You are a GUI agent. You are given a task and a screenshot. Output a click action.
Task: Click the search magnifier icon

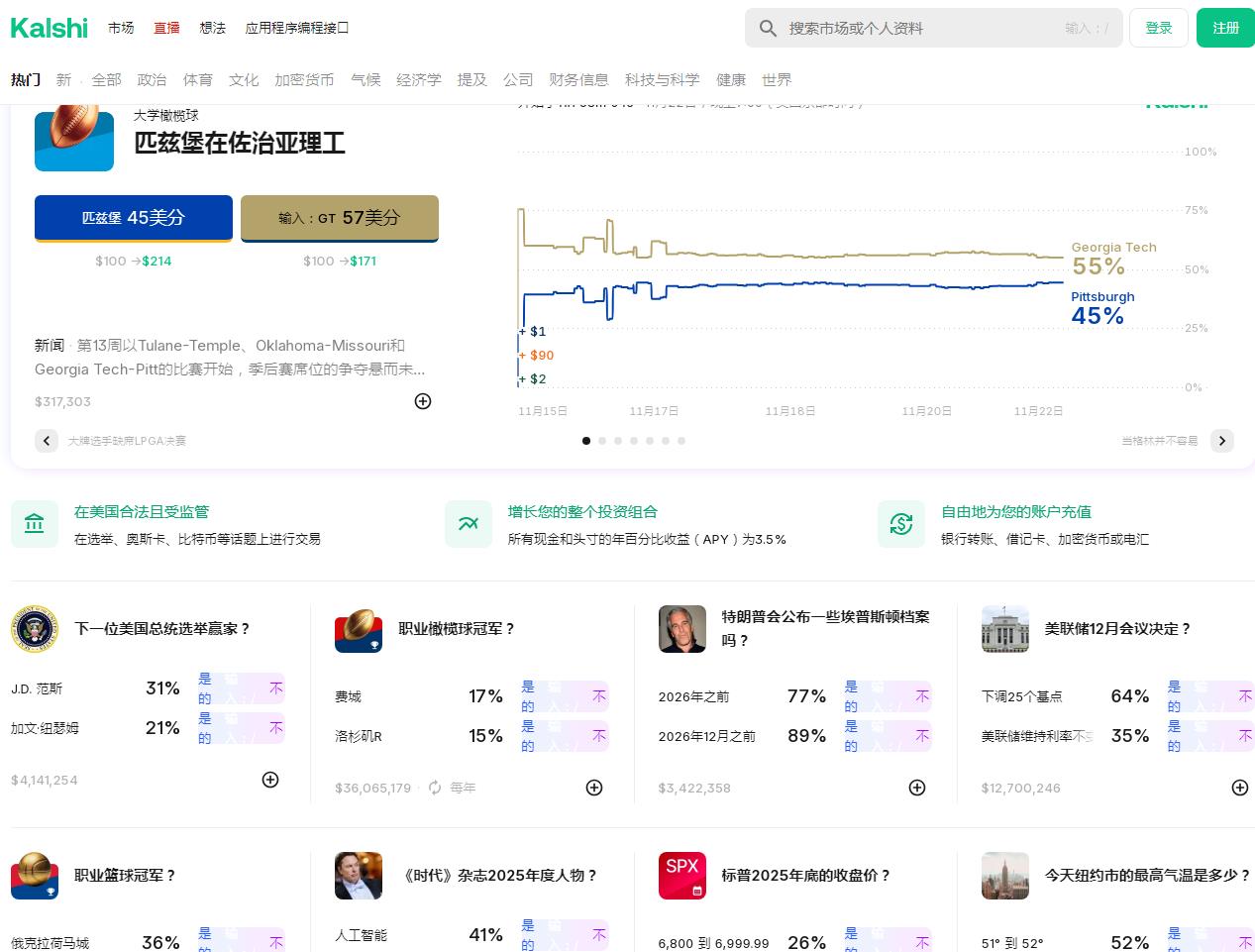768,29
